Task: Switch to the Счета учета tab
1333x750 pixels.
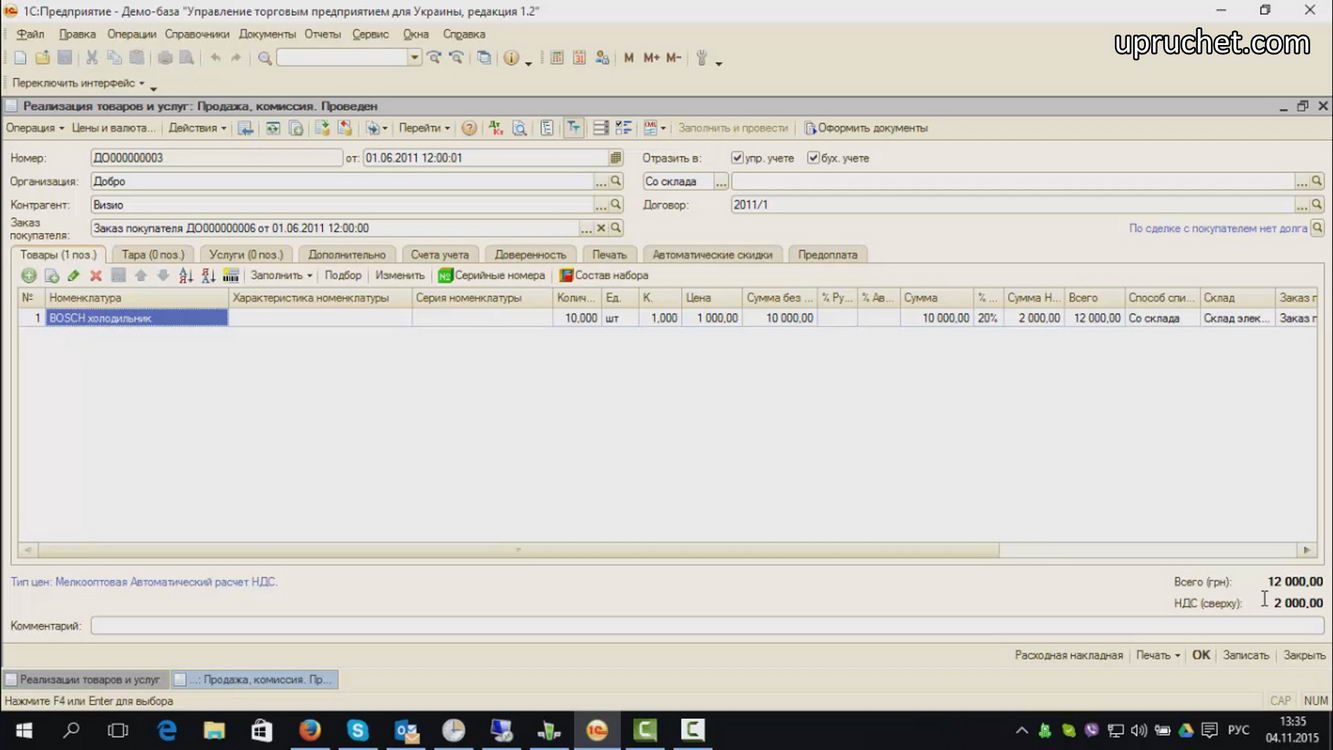Action: coord(440,255)
